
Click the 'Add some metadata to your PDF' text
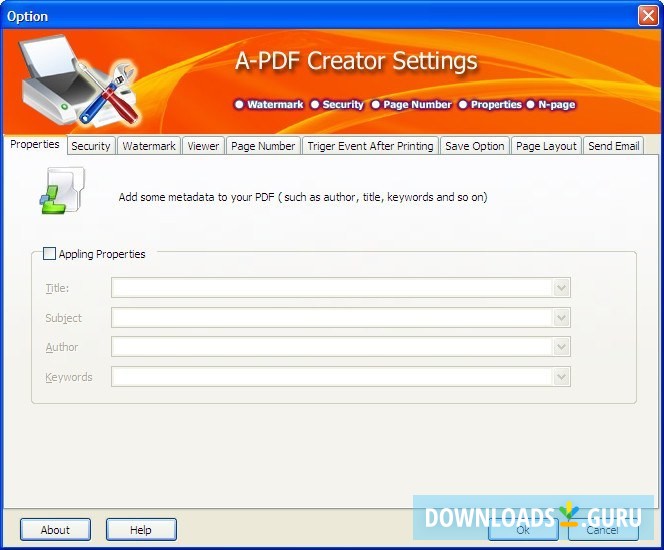(303, 197)
